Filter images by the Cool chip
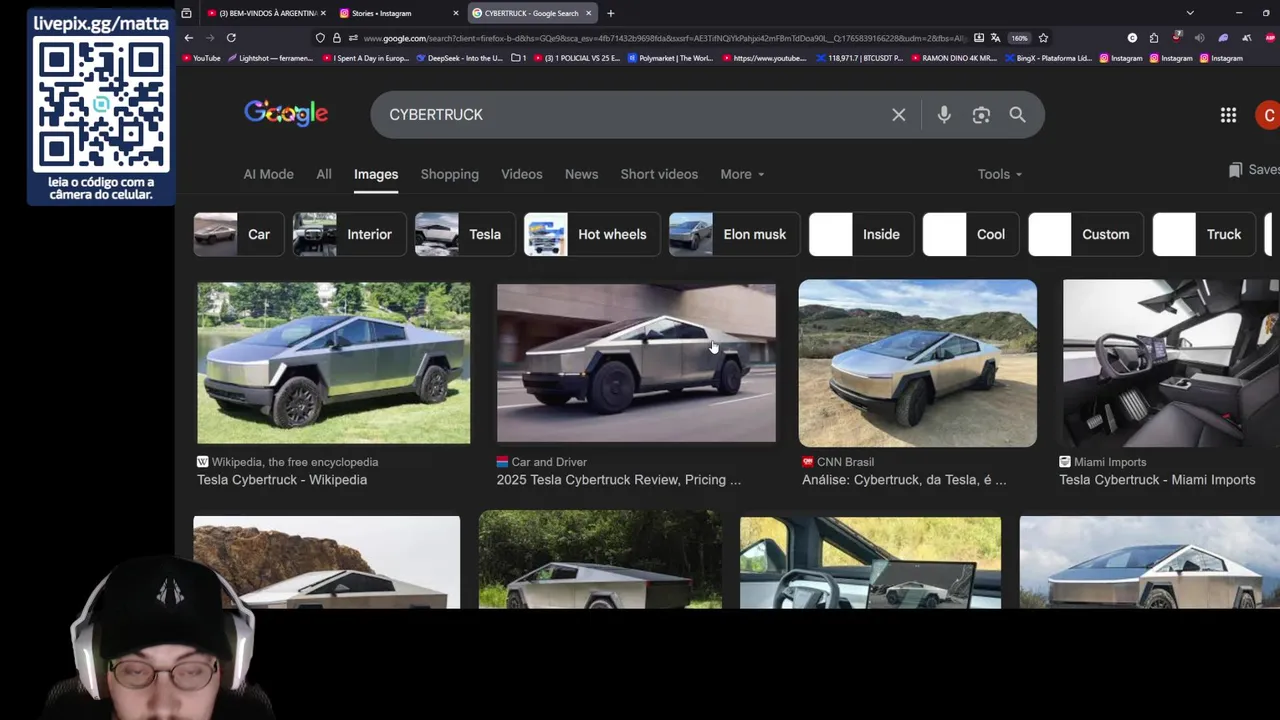This screenshot has width=1280, height=720. pos(971,234)
